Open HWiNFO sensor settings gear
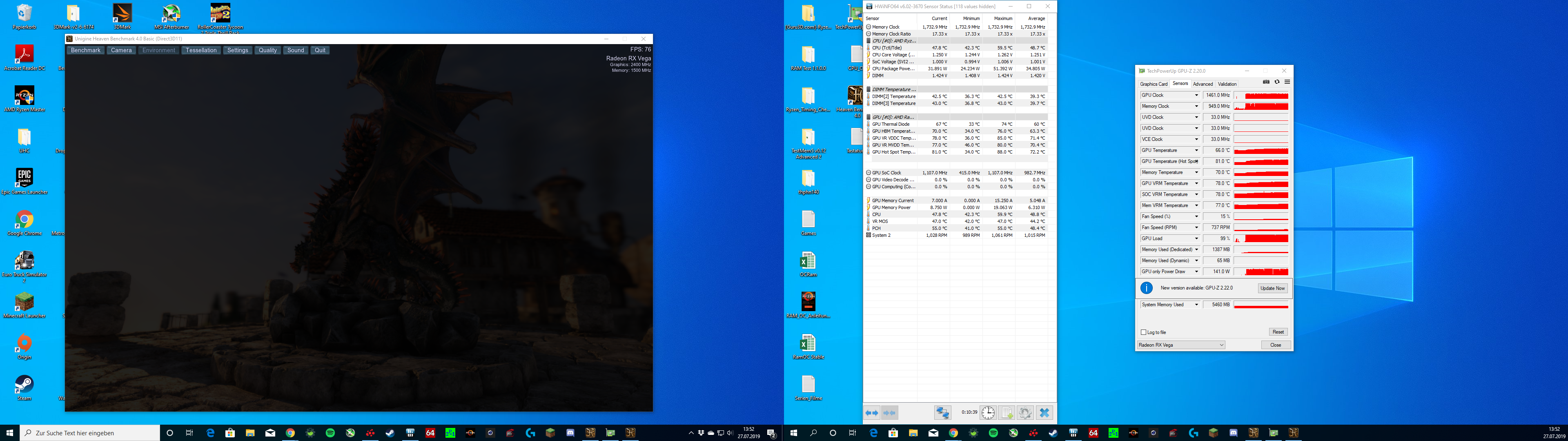The image size is (1568, 441). [1025, 413]
